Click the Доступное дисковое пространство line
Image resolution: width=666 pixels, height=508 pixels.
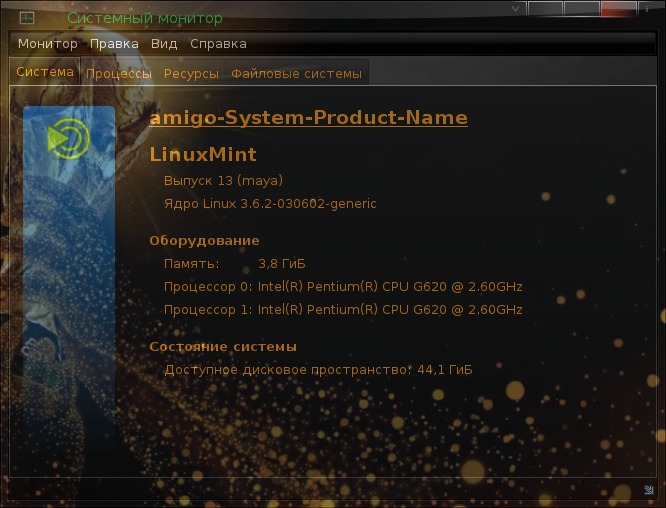click(x=318, y=370)
